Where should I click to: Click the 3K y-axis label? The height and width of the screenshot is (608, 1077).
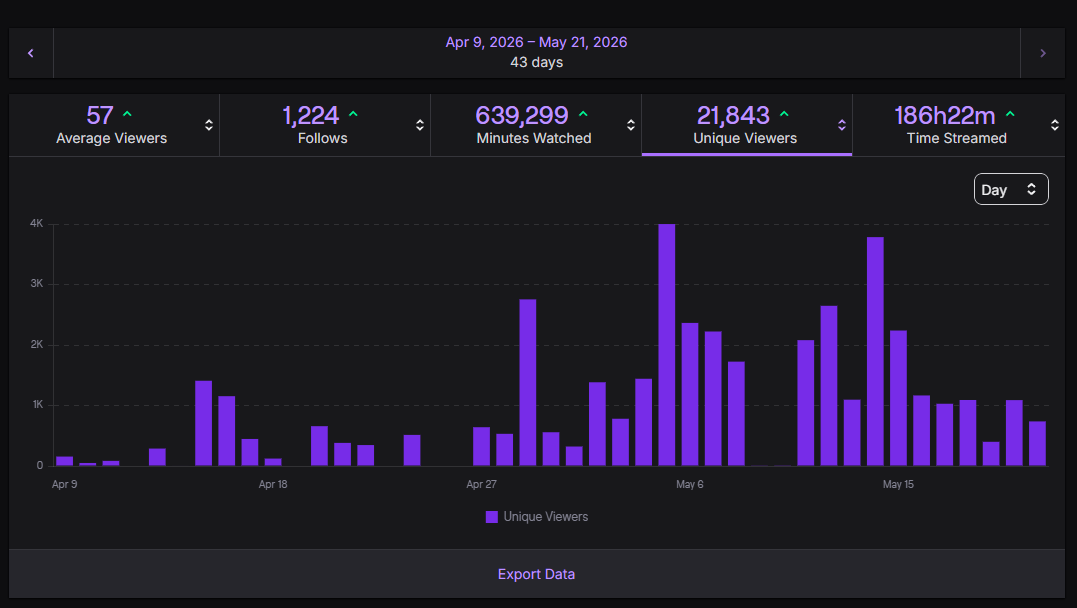[x=36, y=284]
